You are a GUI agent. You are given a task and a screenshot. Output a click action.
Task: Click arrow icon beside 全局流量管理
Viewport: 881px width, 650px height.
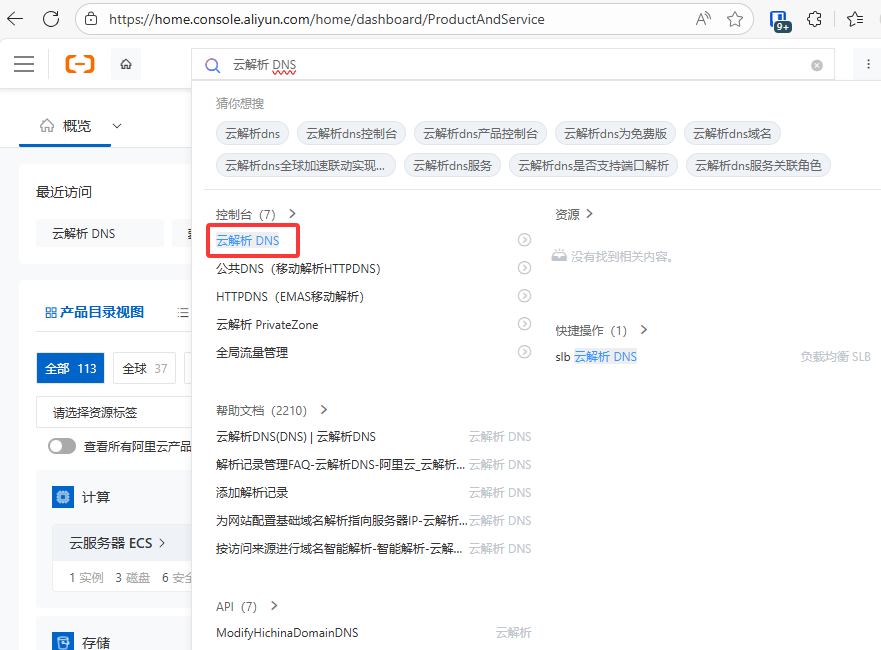(524, 352)
